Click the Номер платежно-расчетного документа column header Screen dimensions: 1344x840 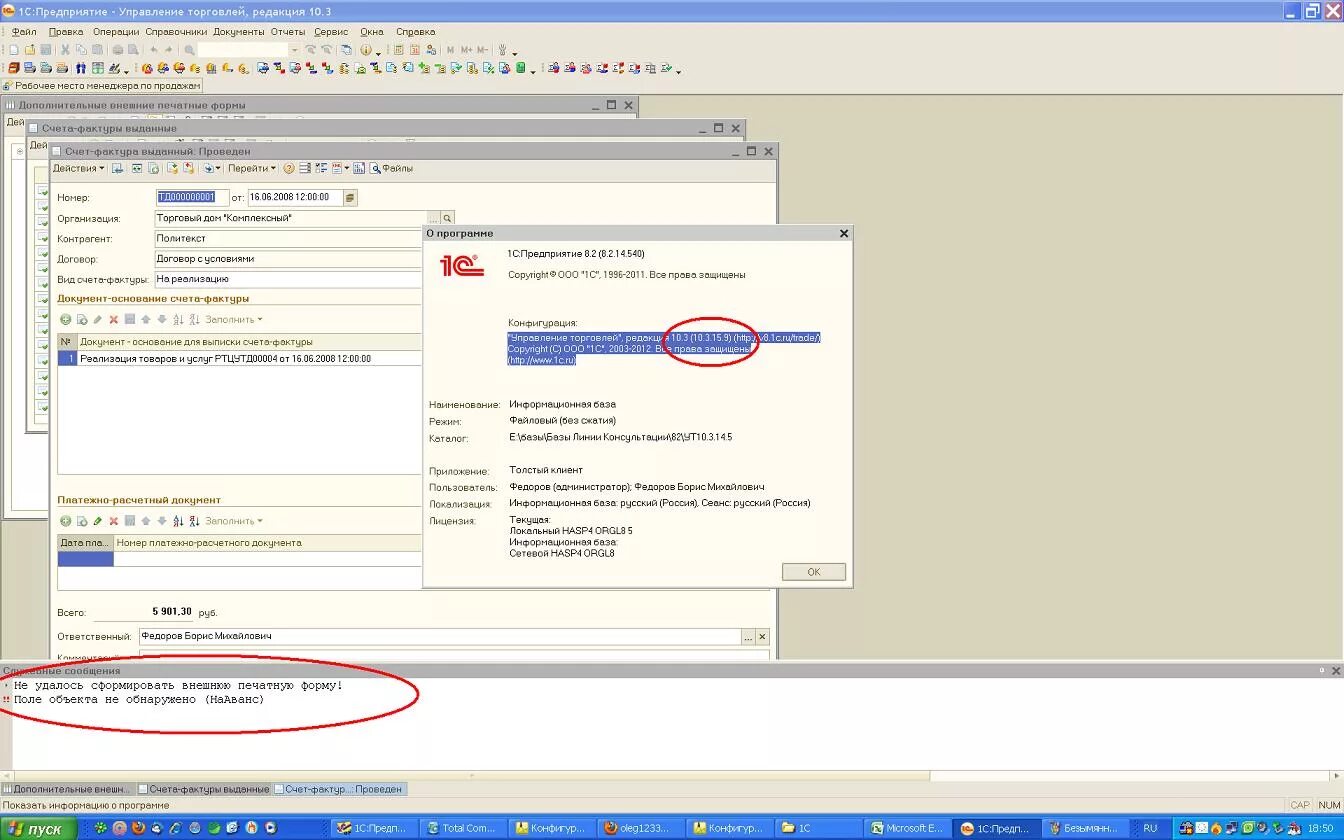(x=268, y=543)
